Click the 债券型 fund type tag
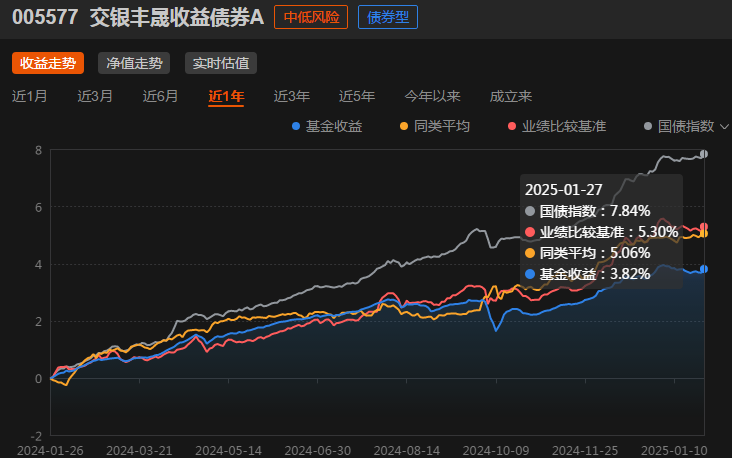 (x=387, y=17)
